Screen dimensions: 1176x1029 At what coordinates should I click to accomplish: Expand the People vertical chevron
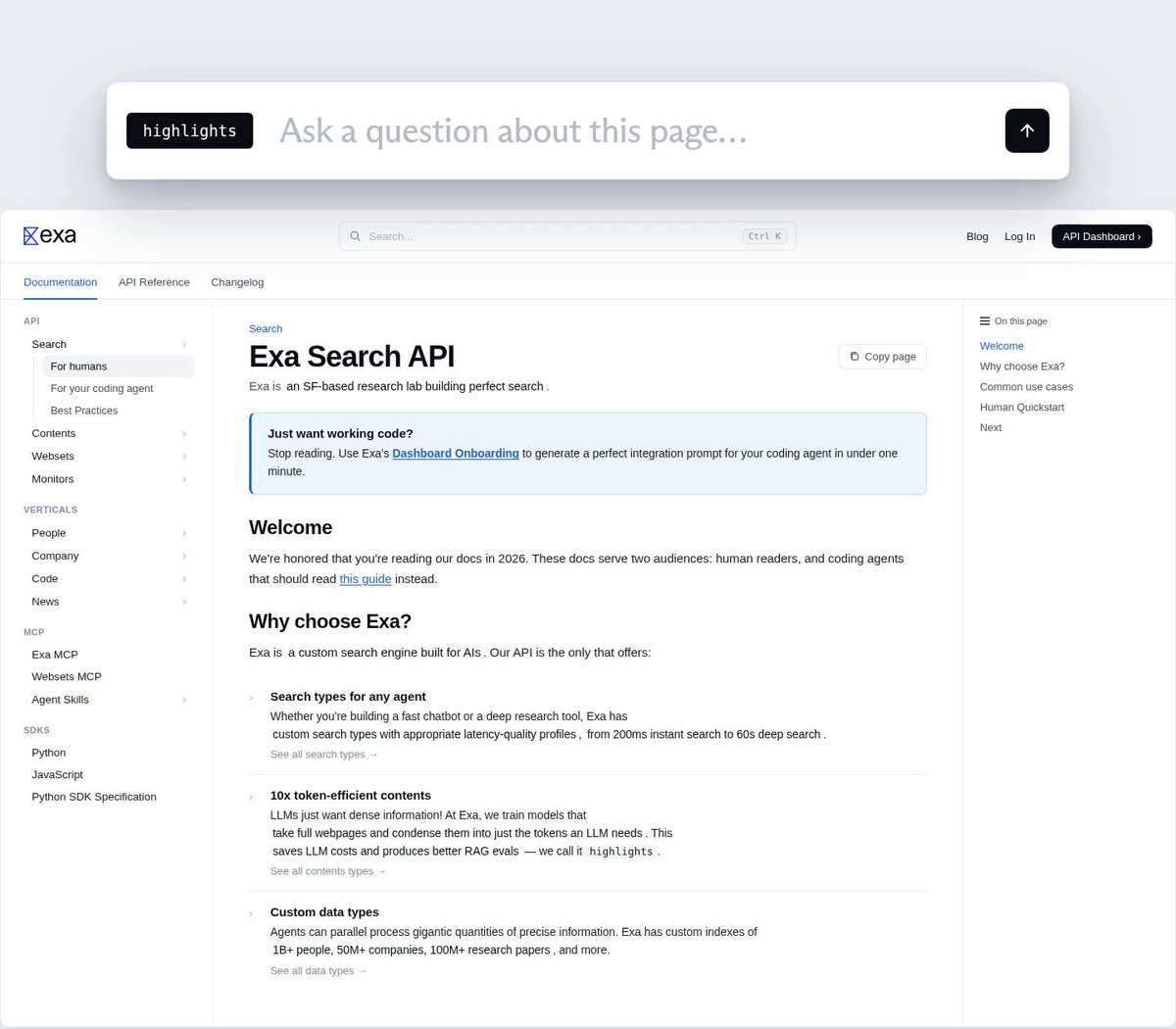184,533
